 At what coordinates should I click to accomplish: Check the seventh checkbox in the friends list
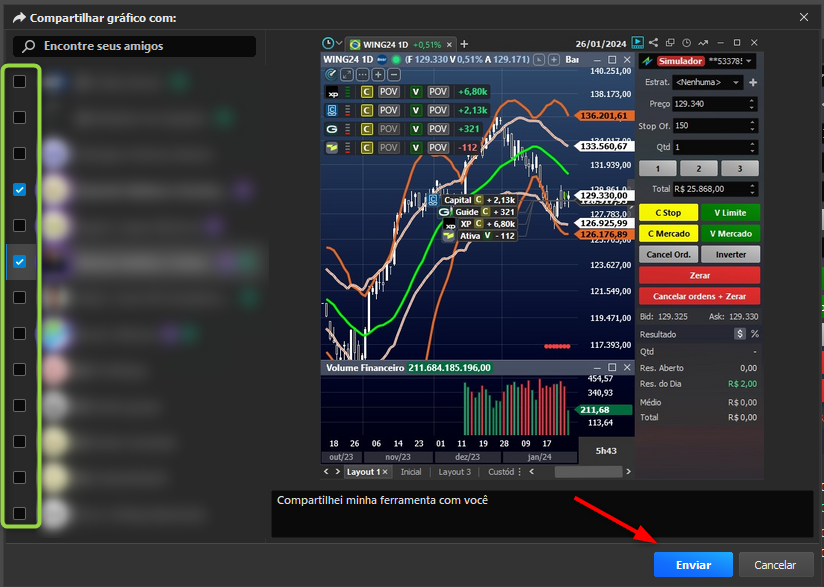(19, 297)
